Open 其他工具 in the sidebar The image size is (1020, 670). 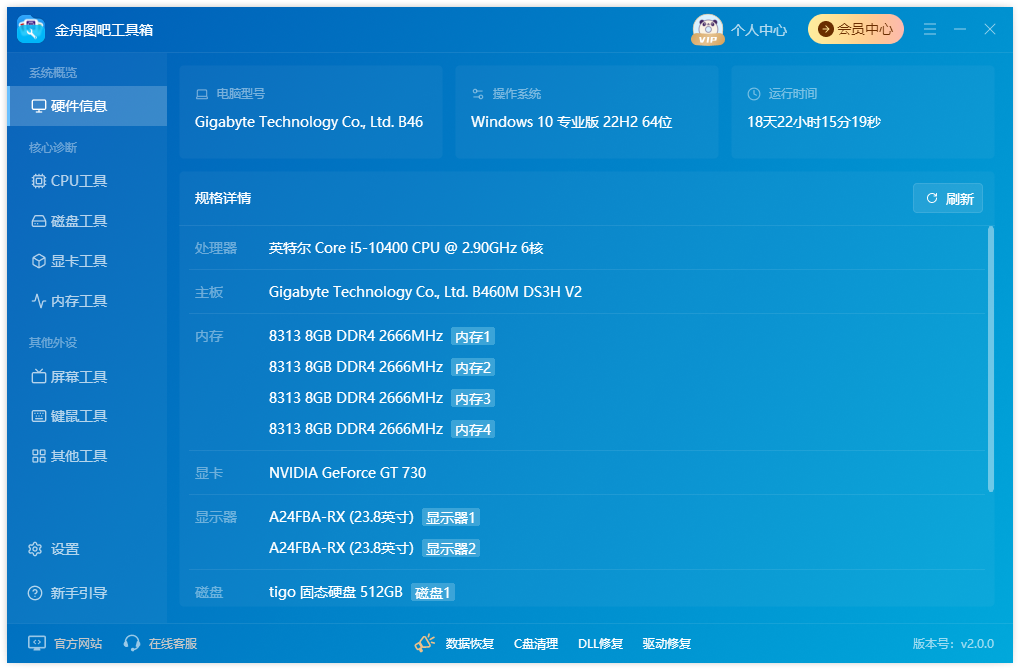[x=87, y=456]
